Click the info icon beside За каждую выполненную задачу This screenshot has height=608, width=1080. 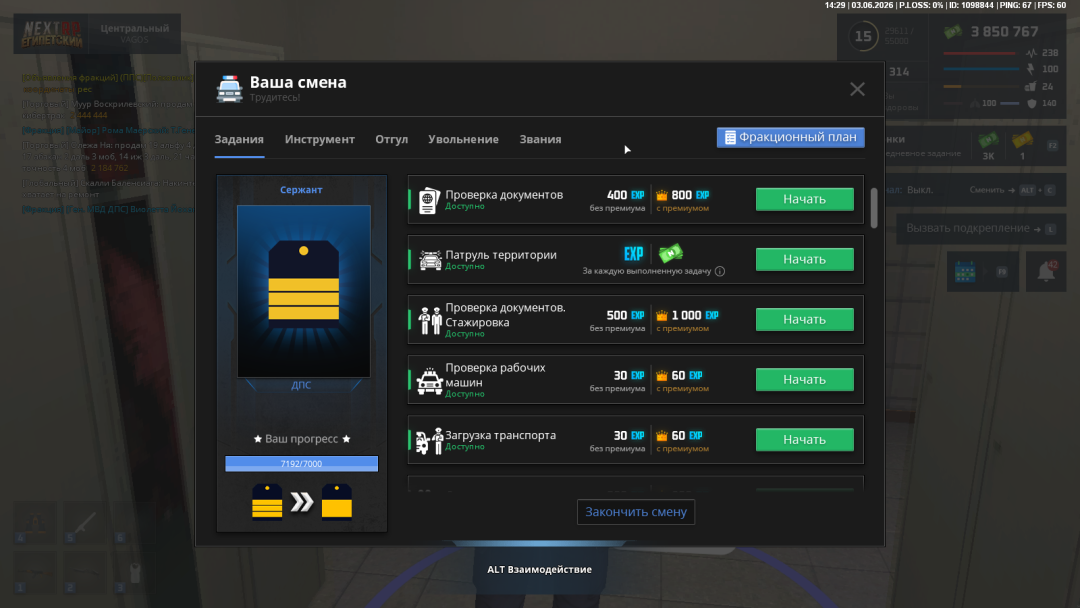(720, 271)
